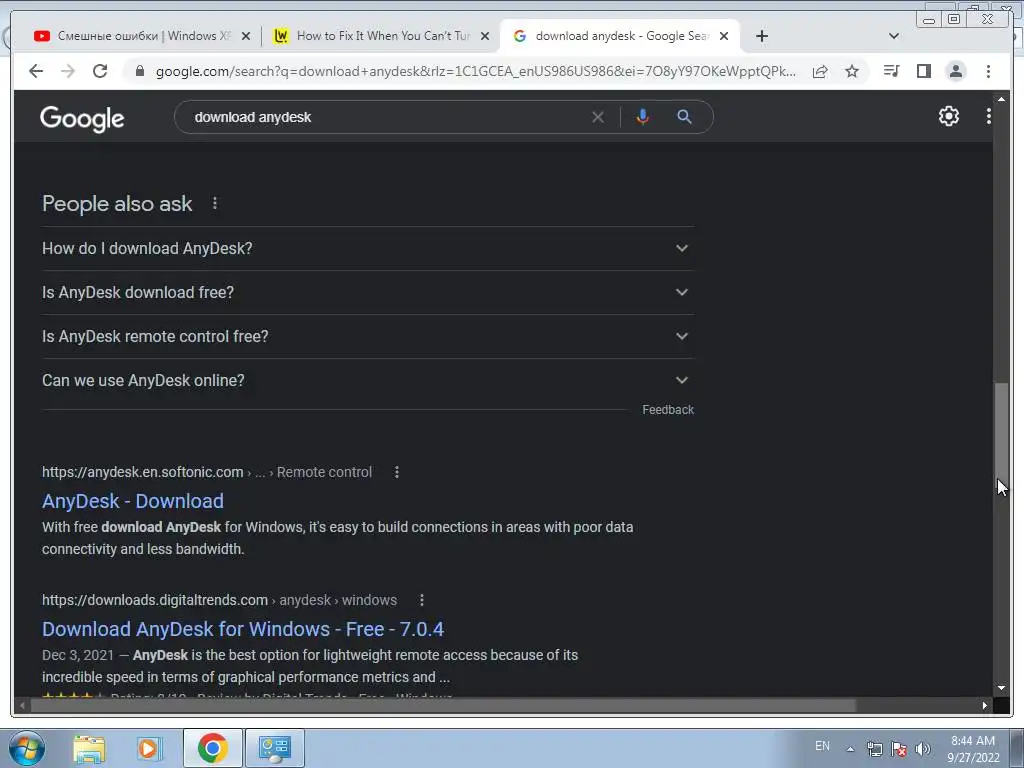Click the taskbar clock 8:44 AM
1024x768 pixels.
(973, 749)
